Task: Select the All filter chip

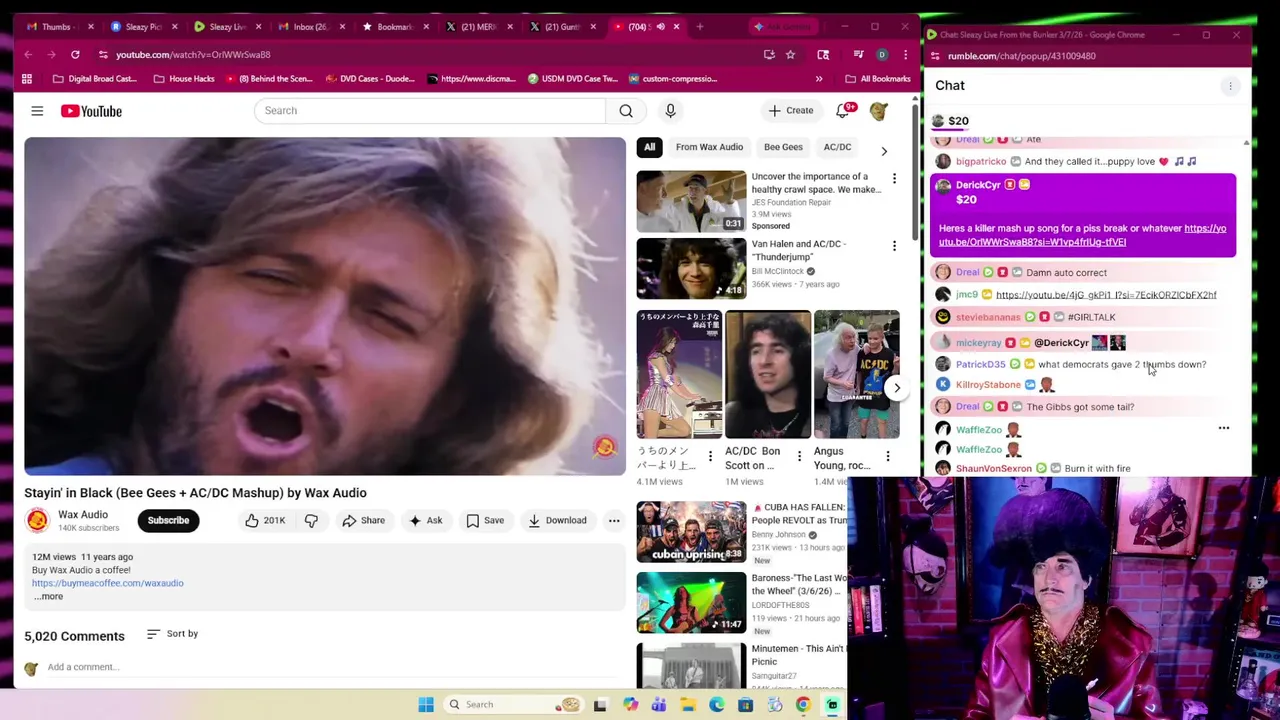Action: (649, 147)
